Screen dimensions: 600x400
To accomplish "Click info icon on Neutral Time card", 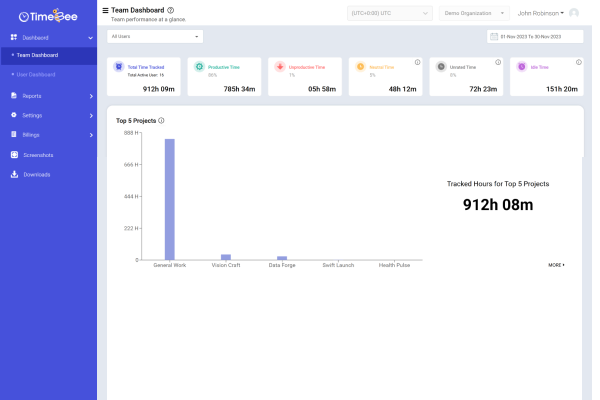I will coord(417,62).
